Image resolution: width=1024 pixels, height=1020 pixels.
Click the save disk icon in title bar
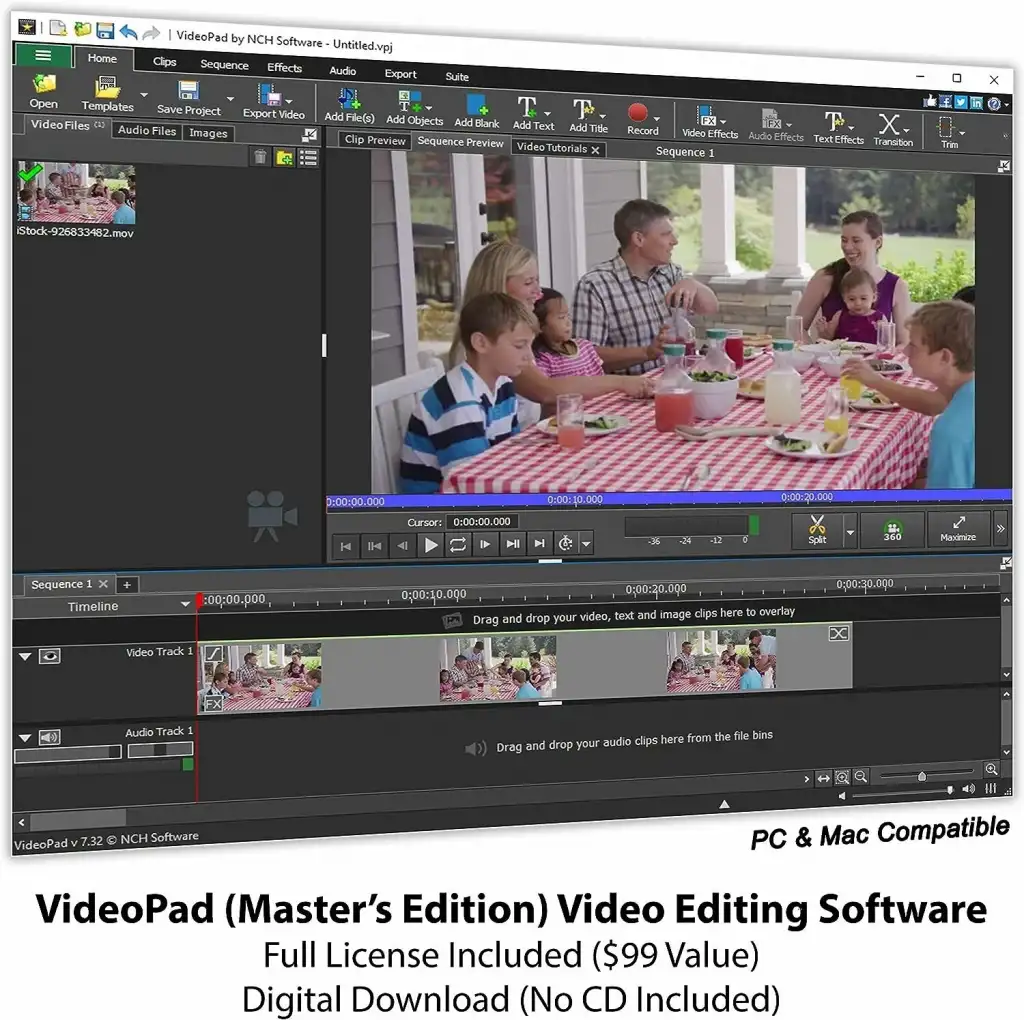click(104, 30)
